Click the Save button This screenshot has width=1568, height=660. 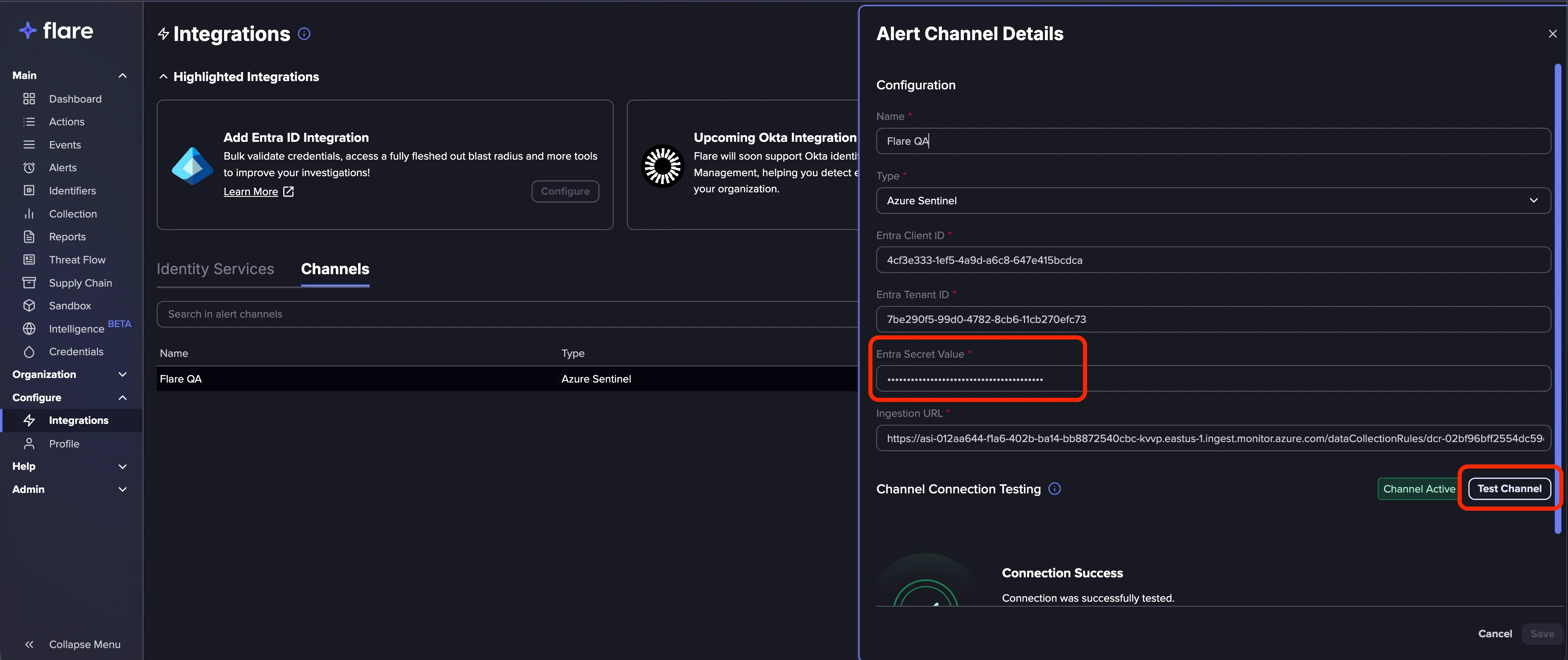point(1542,634)
